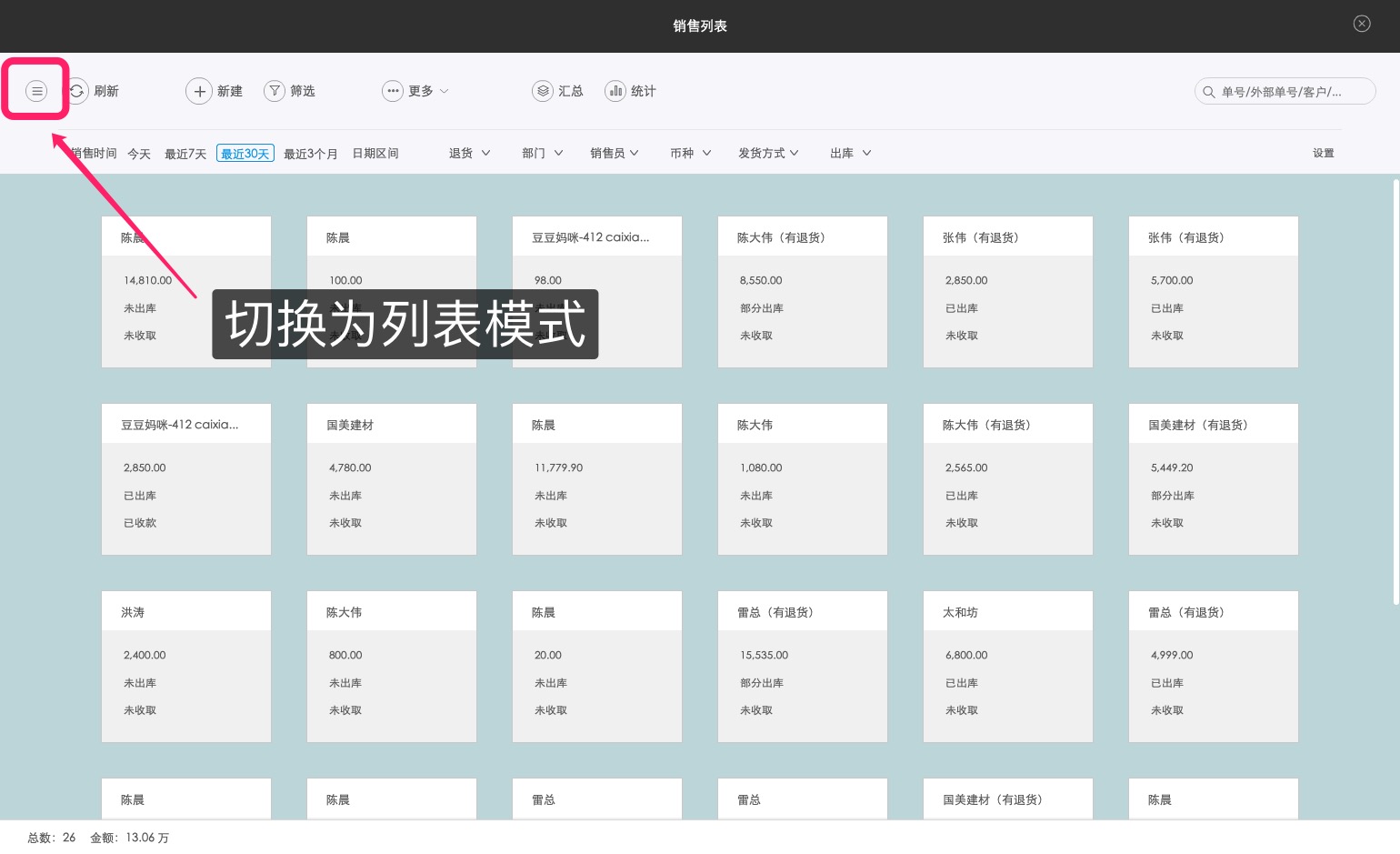Select the 最近3个月 time filter

(311, 154)
